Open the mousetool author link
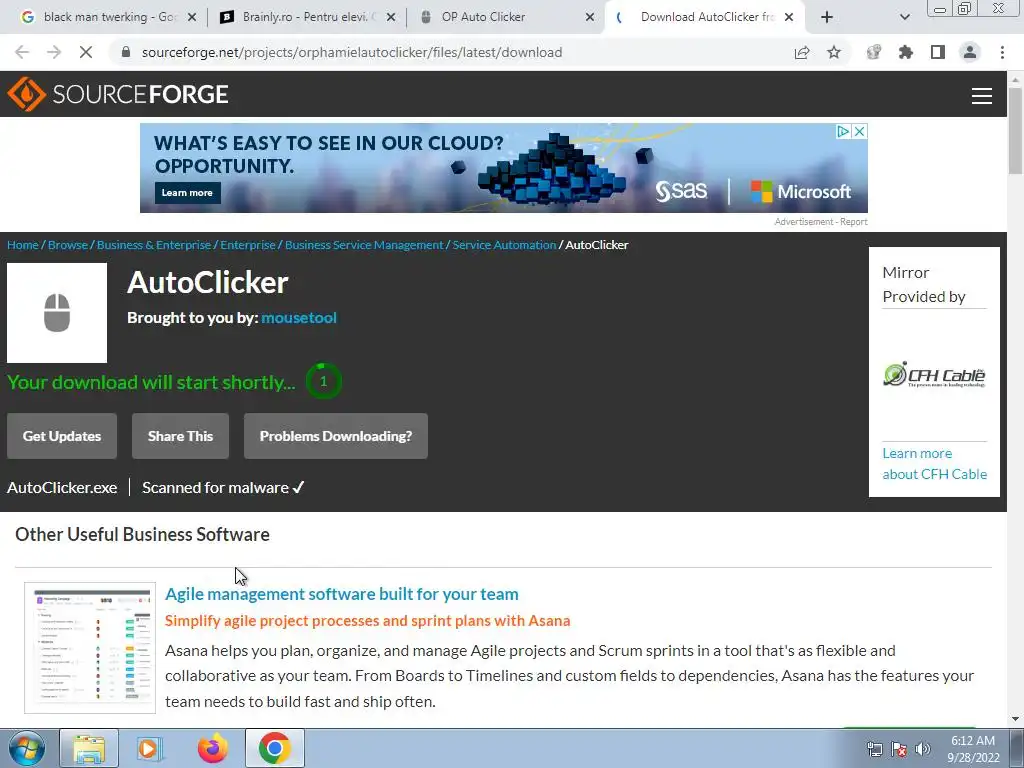 click(x=299, y=317)
